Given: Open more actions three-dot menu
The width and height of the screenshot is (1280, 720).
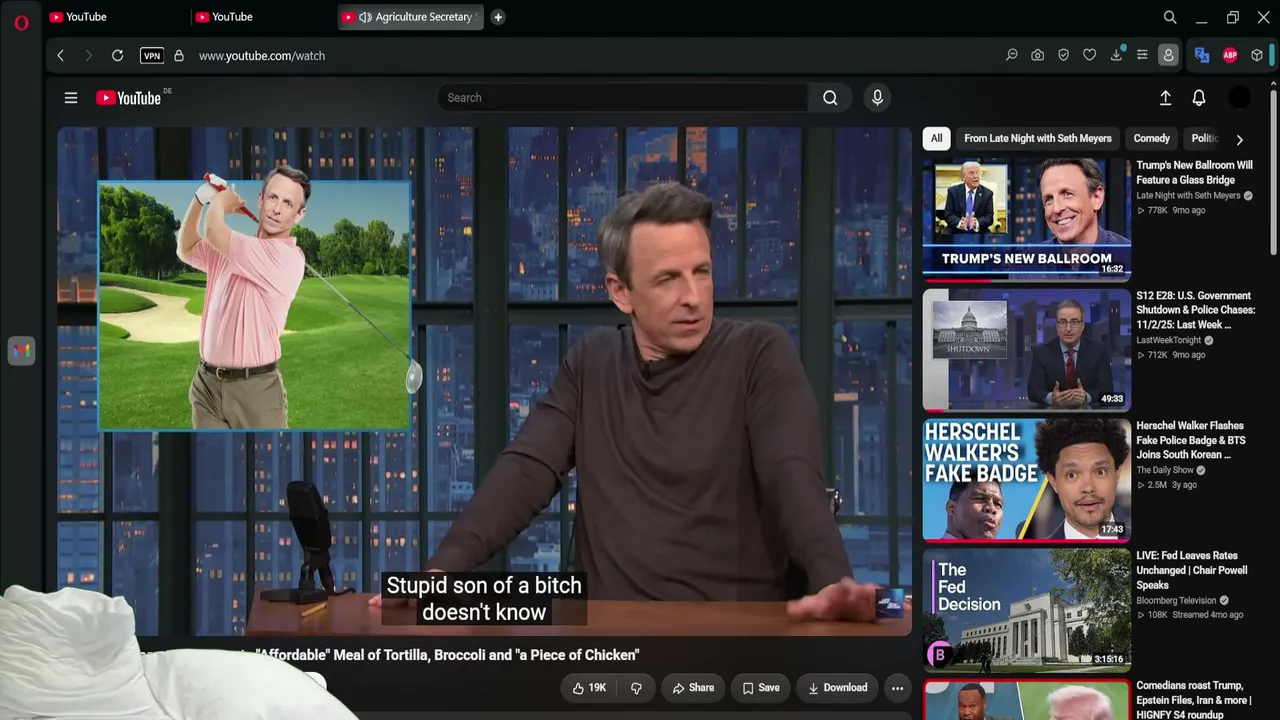Looking at the screenshot, I should coord(897,688).
